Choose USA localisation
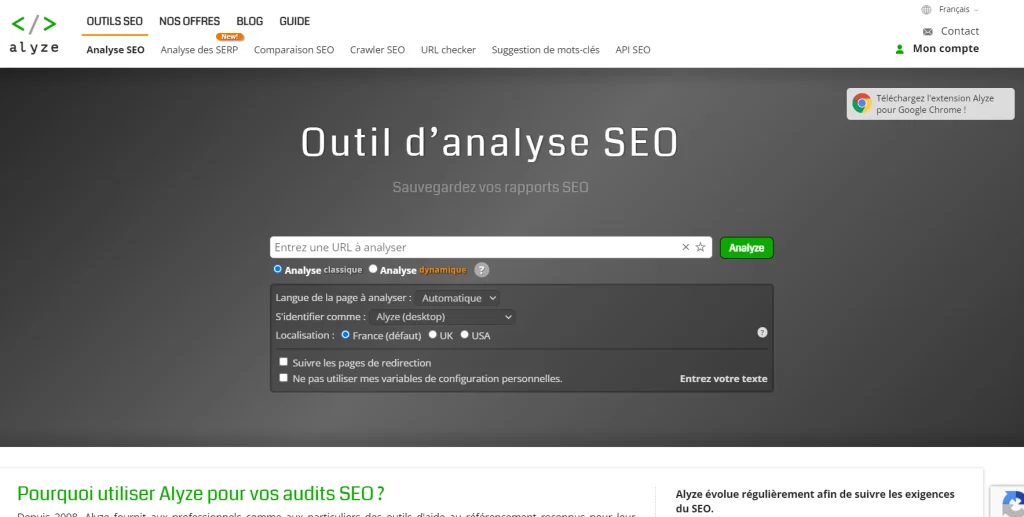Screen dimensions: 1024x517 (x=464, y=334)
